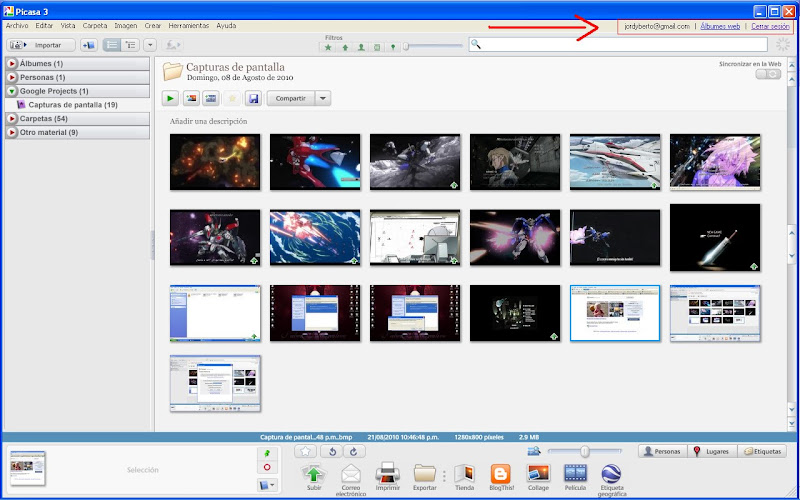Filter by uploaded photos only
Screen dimensions: 800x500
pos(345,47)
